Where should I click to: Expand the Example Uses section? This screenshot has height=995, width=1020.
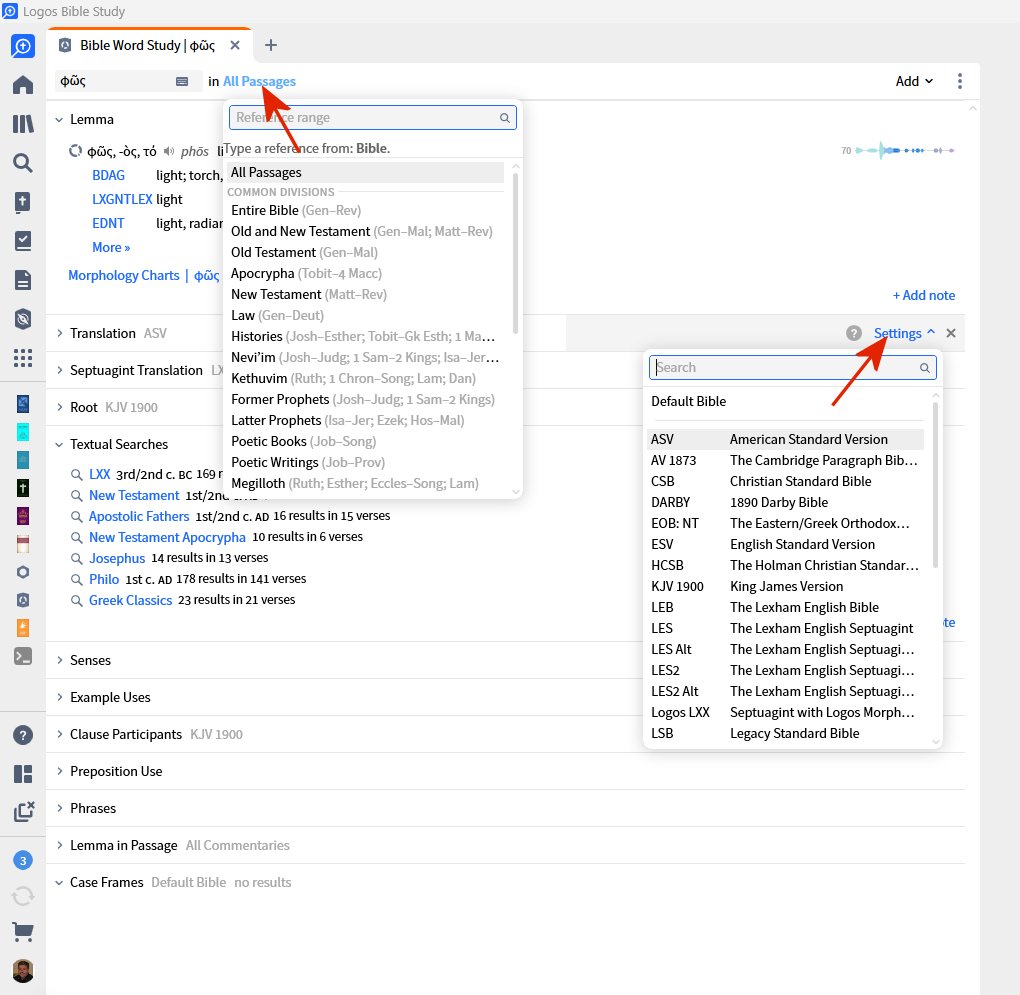(x=59, y=697)
